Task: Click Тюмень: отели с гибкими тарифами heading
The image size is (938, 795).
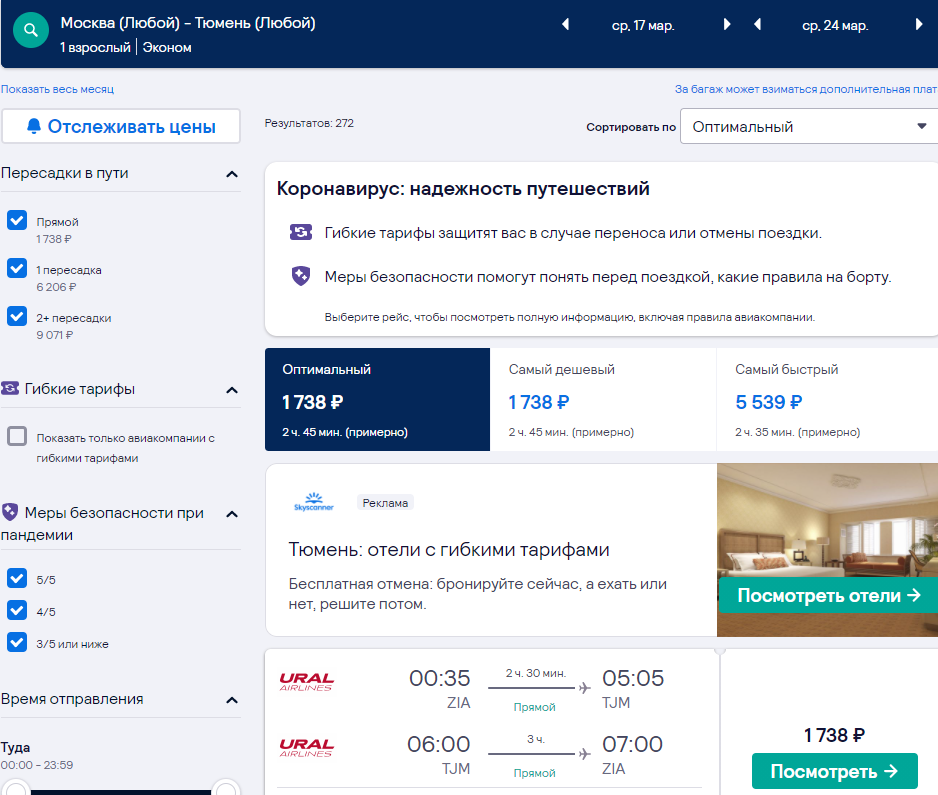Action: [x=449, y=549]
